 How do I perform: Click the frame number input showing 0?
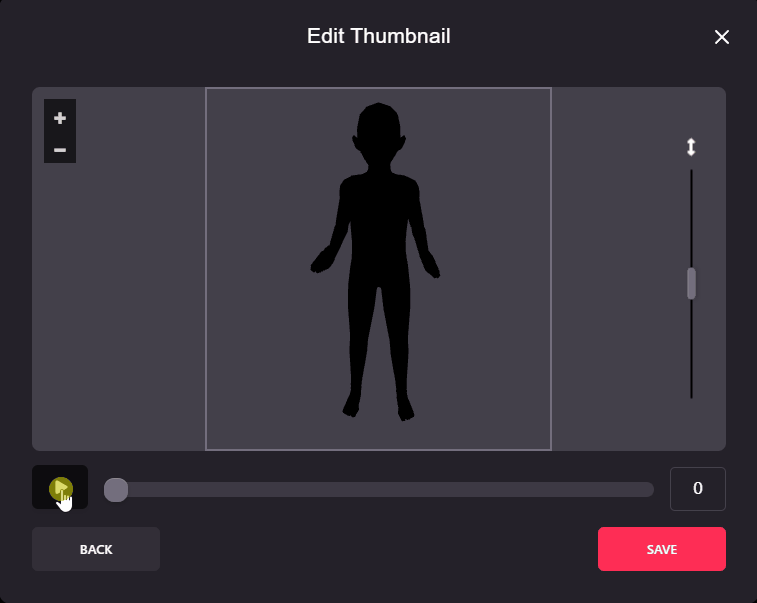coord(697,489)
